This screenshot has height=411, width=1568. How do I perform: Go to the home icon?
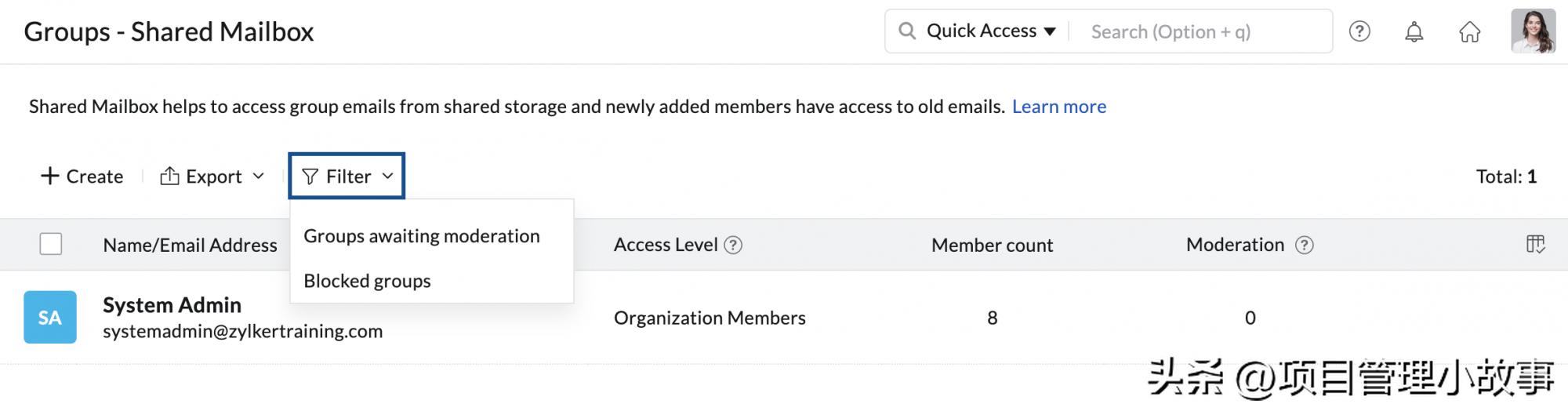[1469, 32]
